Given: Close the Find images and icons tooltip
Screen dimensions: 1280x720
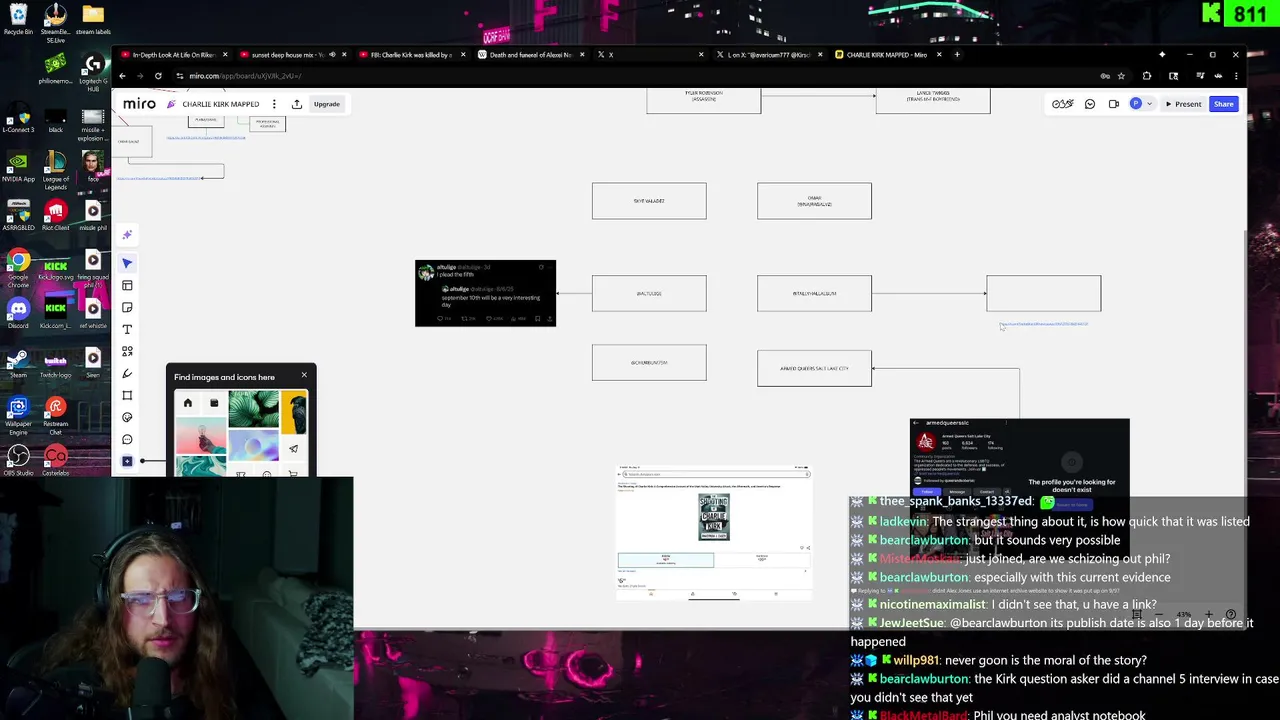Looking at the screenshot, I should [x=304, y=376].
